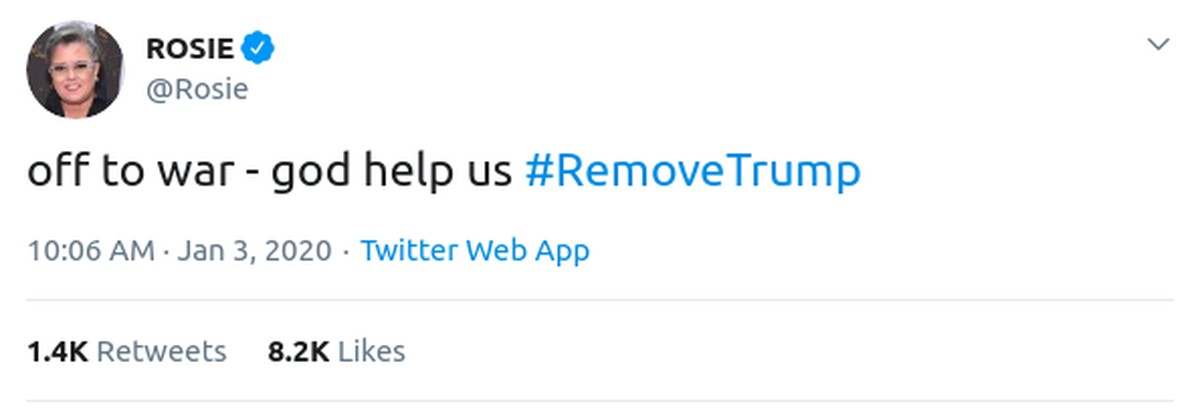
Task: Click the Twitter Web App source link
Action: [475, 250]
